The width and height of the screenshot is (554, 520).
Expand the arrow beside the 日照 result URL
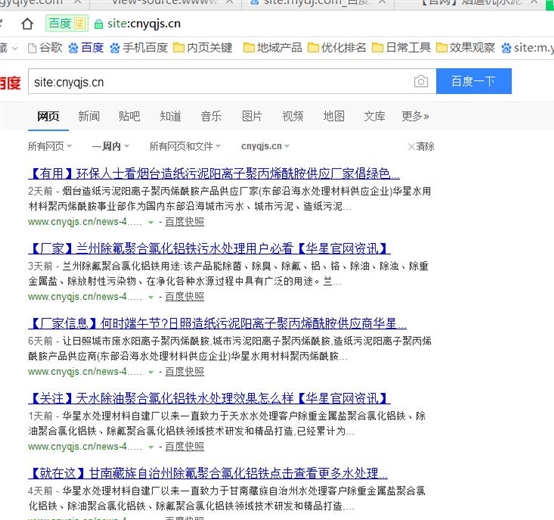coord(151,372)
